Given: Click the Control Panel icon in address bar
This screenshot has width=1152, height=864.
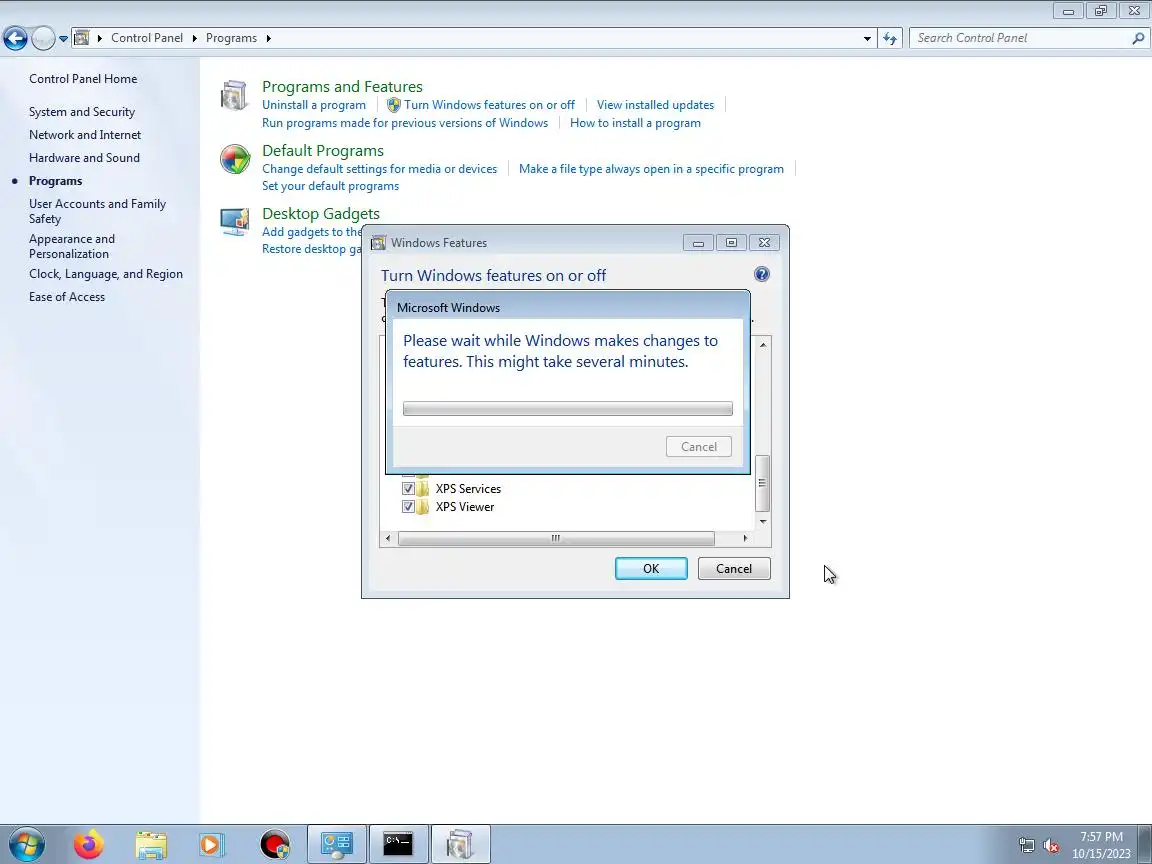Looking at the screenshot, I should coord(82,37).
